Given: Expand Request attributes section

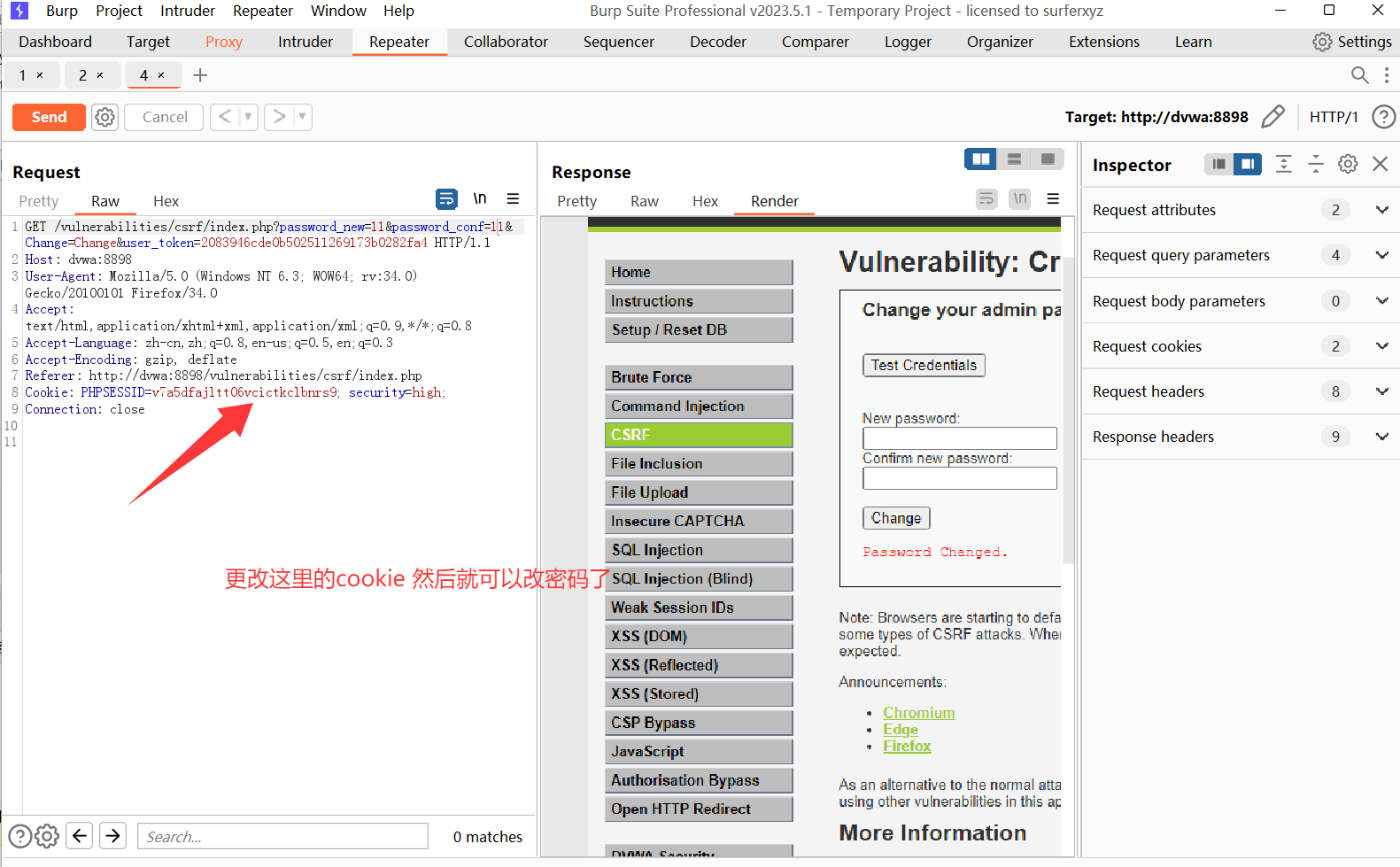Looking at the screenshot, I should [x=1381, y=210].
